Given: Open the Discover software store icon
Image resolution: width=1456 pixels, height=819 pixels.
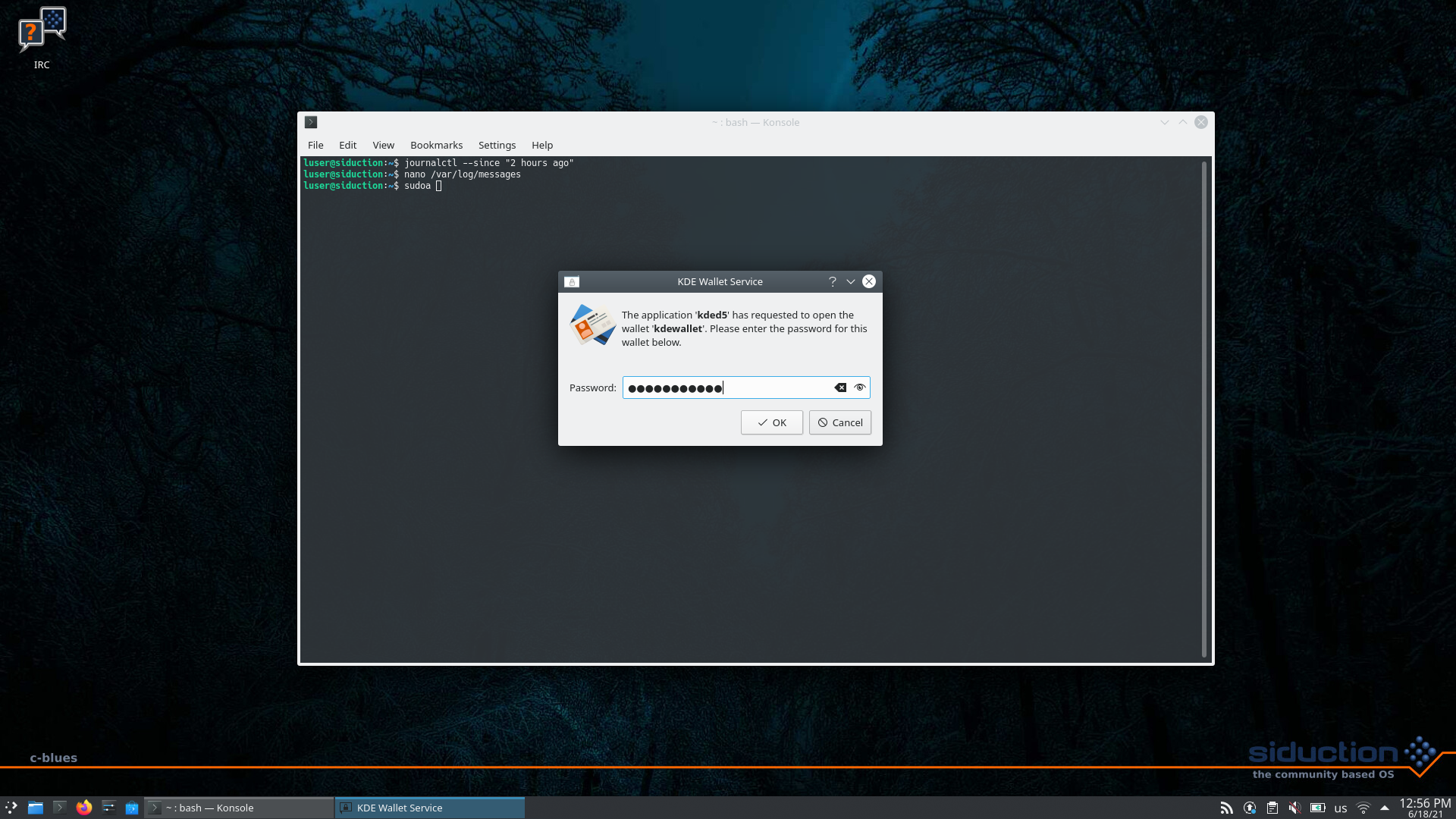Looking at the screenshot, I should (x=132, y=808).
